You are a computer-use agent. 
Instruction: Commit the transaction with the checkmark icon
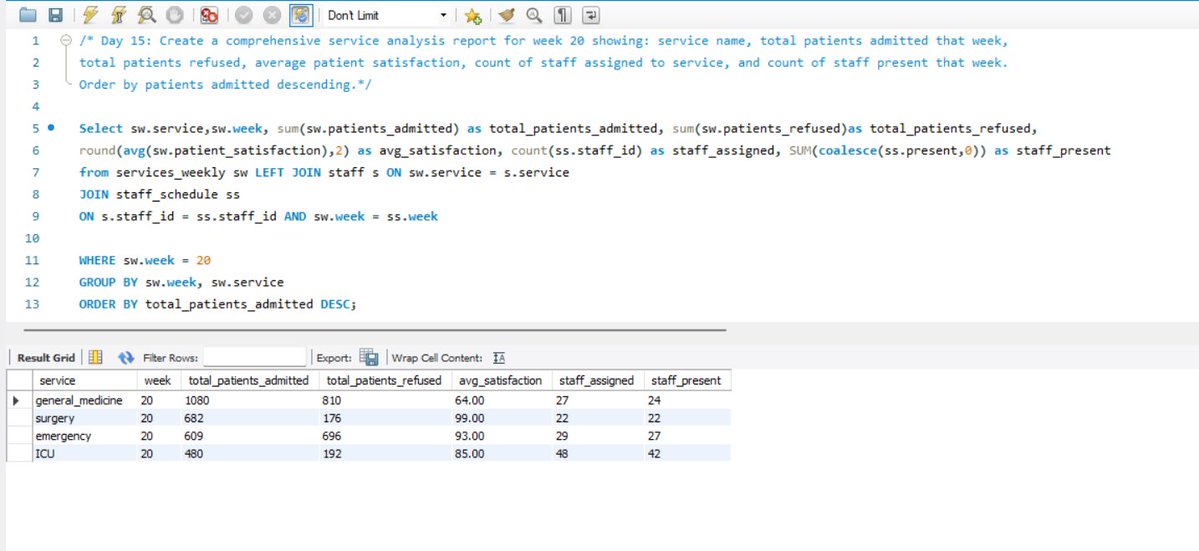click(244, 15)
